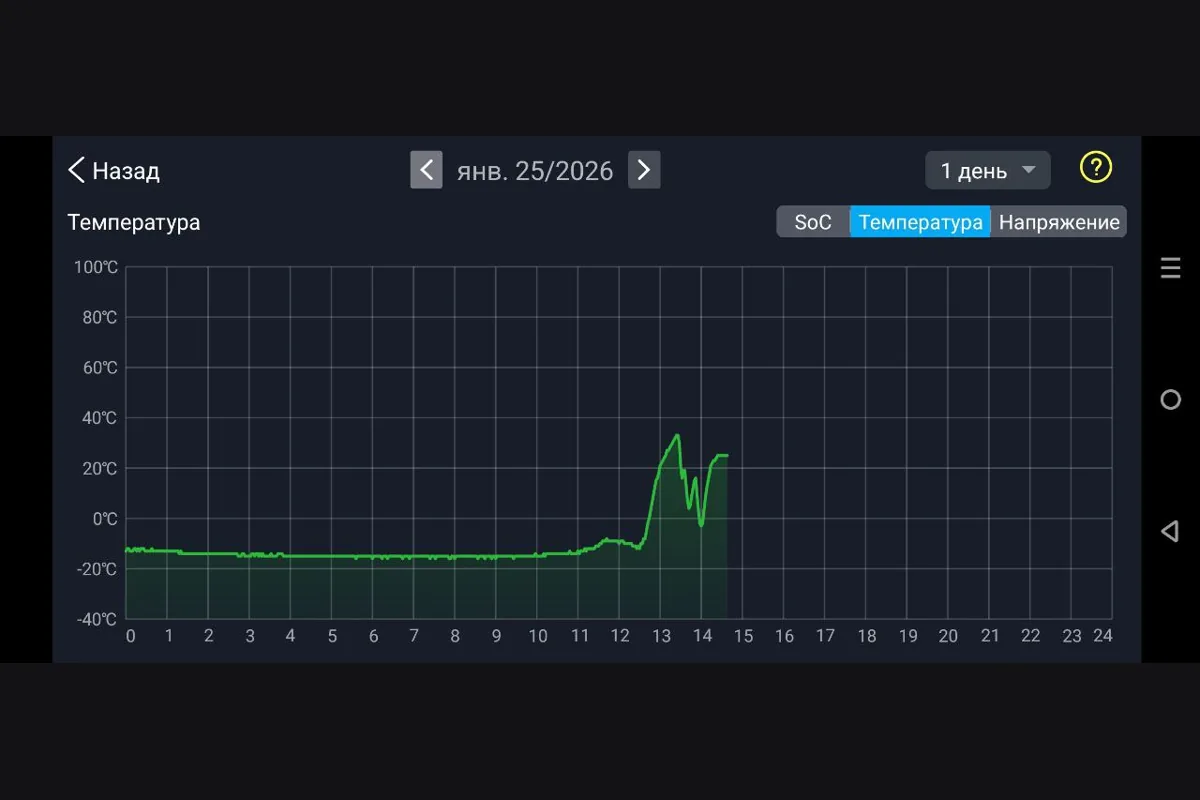Click the 40℃ axis label
The image size is (1200, 800).
point(98,418)
